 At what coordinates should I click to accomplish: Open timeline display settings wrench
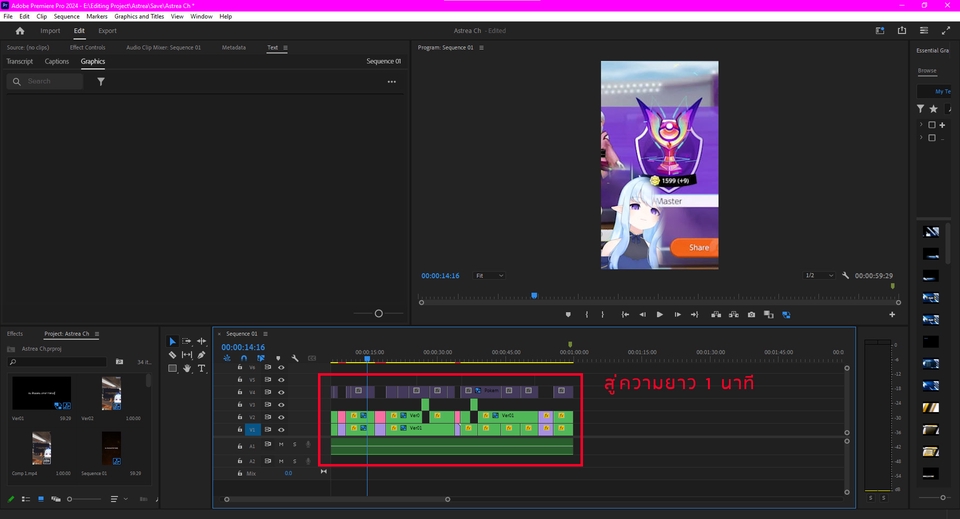pos(295,358)
